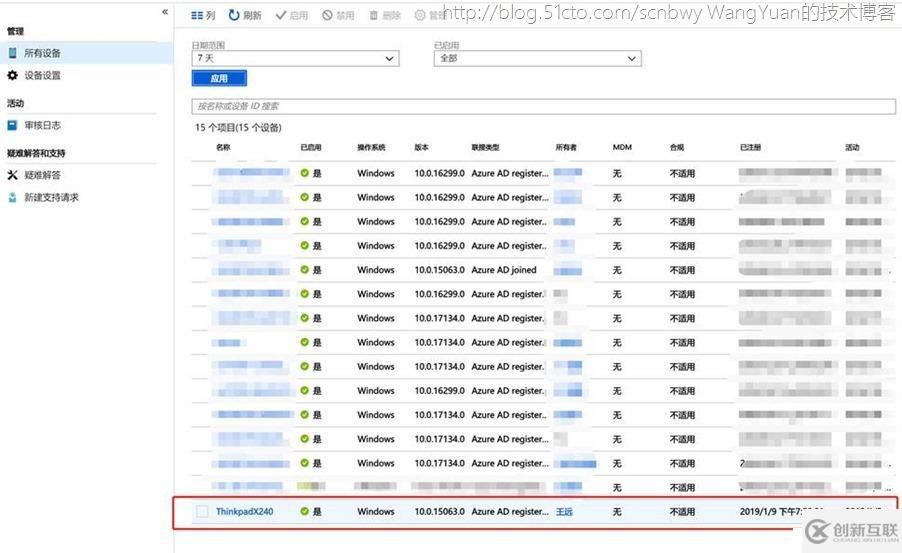Open owner 王远 link in ThinkpadX240 row
Screen dimensions: 902x553
(564, 511)
